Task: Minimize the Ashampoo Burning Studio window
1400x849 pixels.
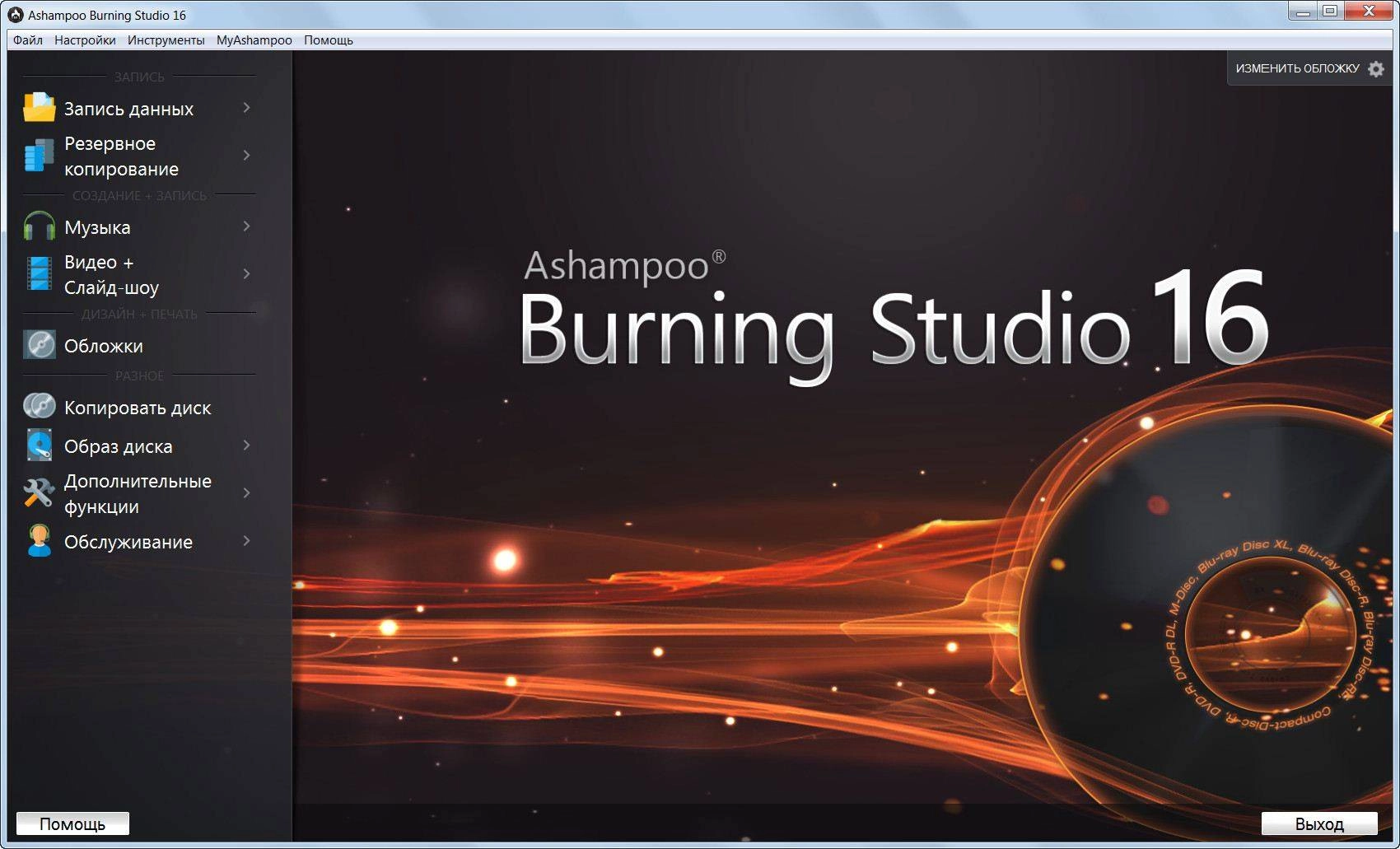Action: [x=1303, y=12]
